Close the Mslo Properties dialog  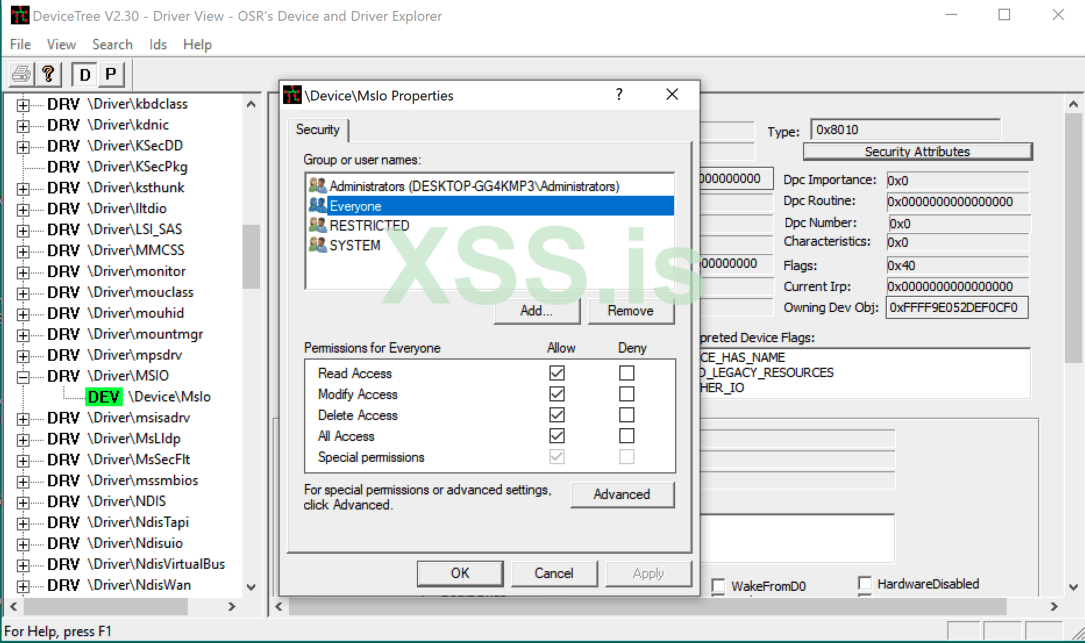672,94
